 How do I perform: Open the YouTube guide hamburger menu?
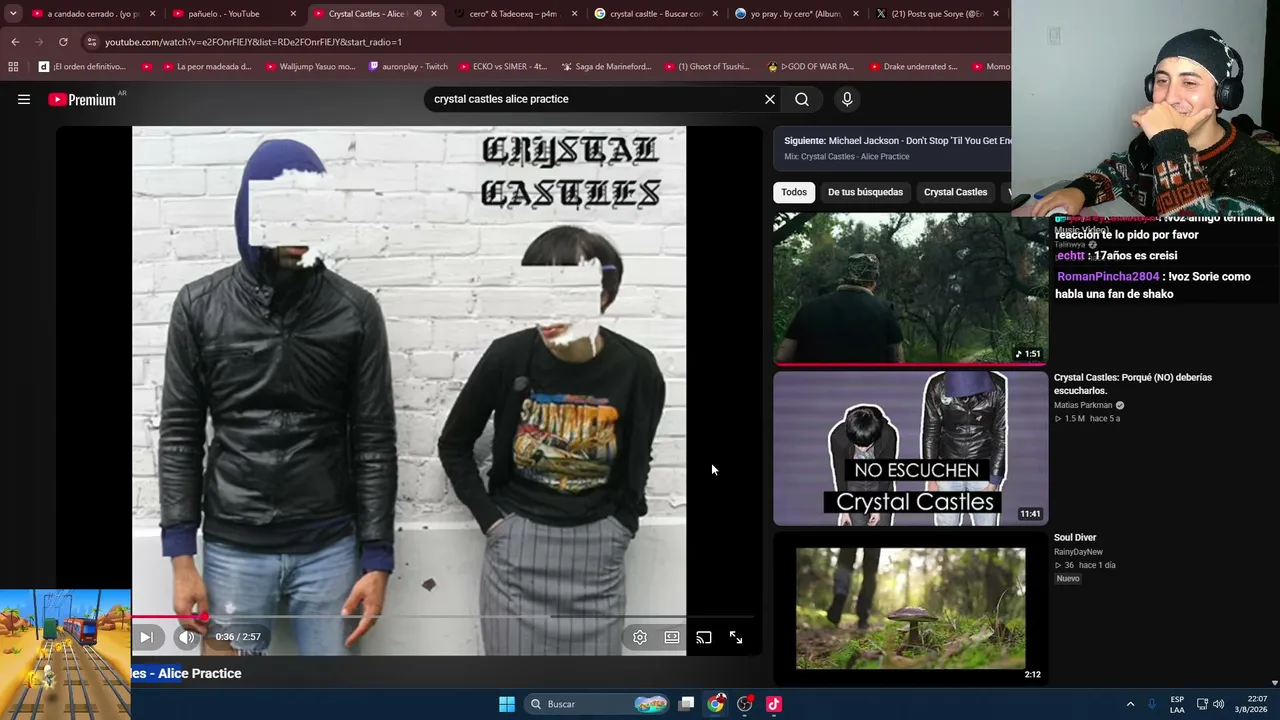24,99
